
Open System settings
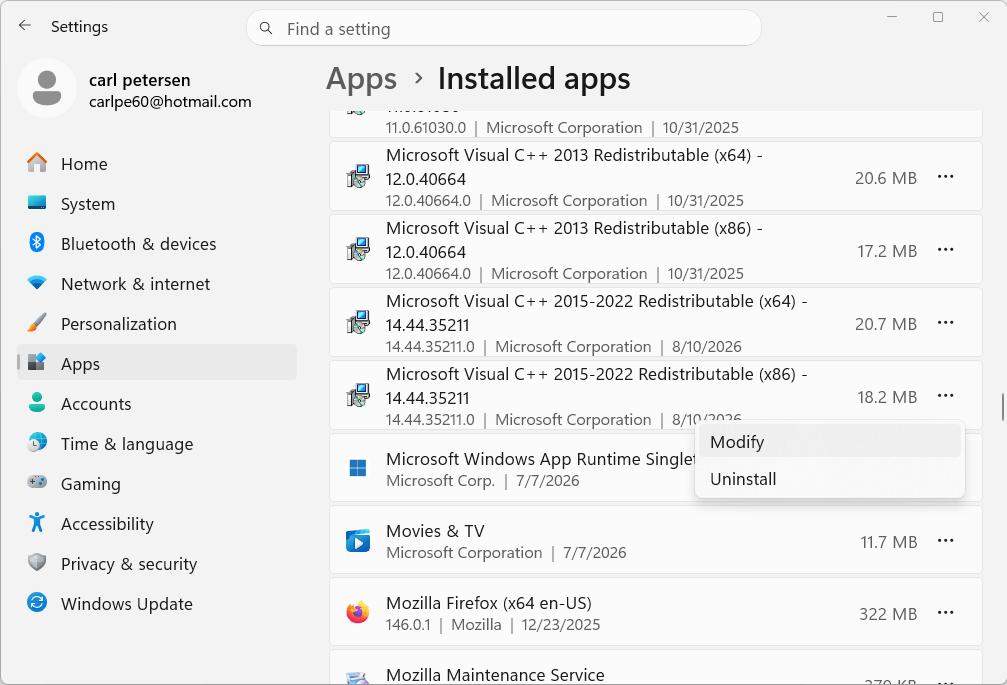coord(157,204)
